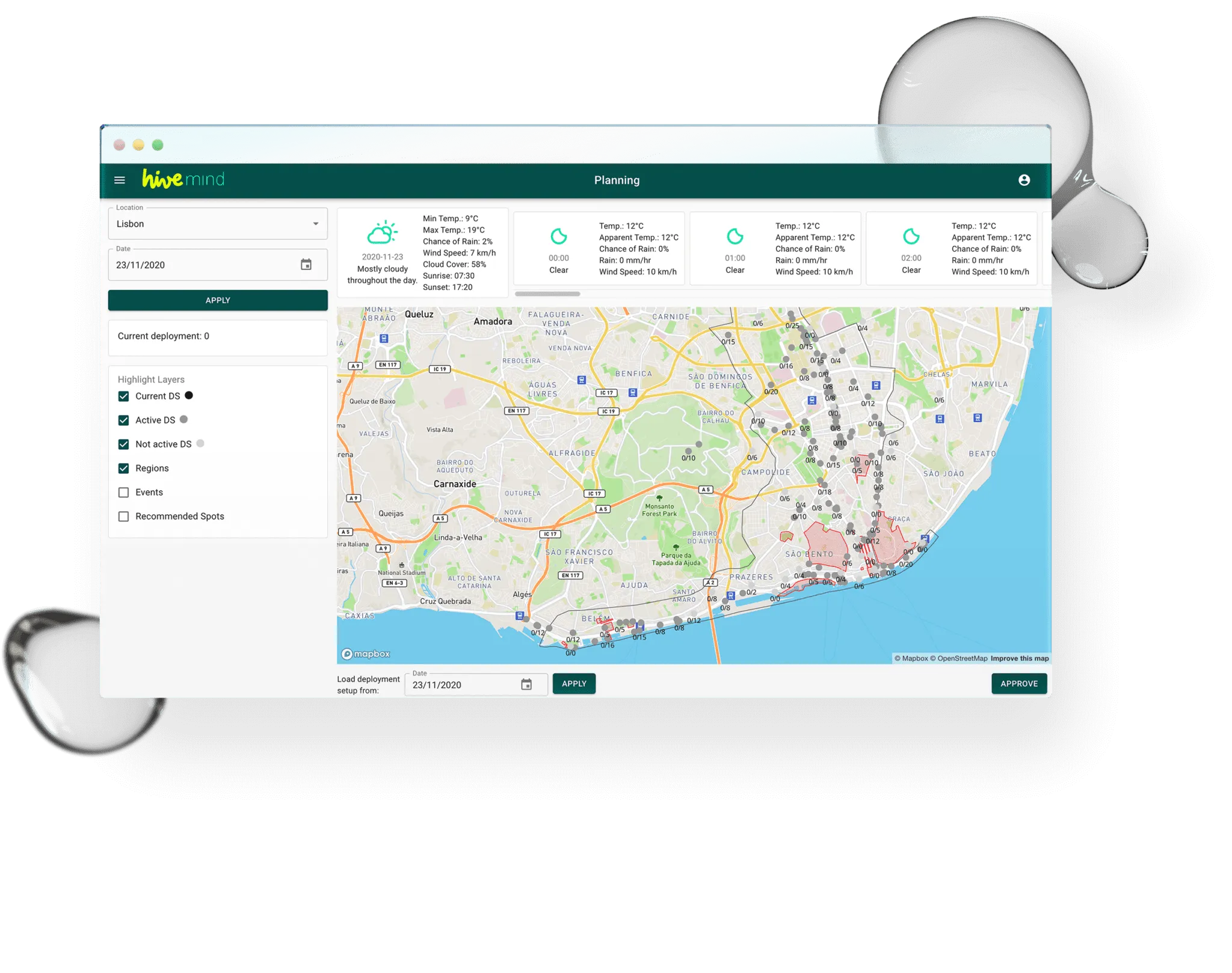Open calendar picker for top Date field

[x=306, y=265]
